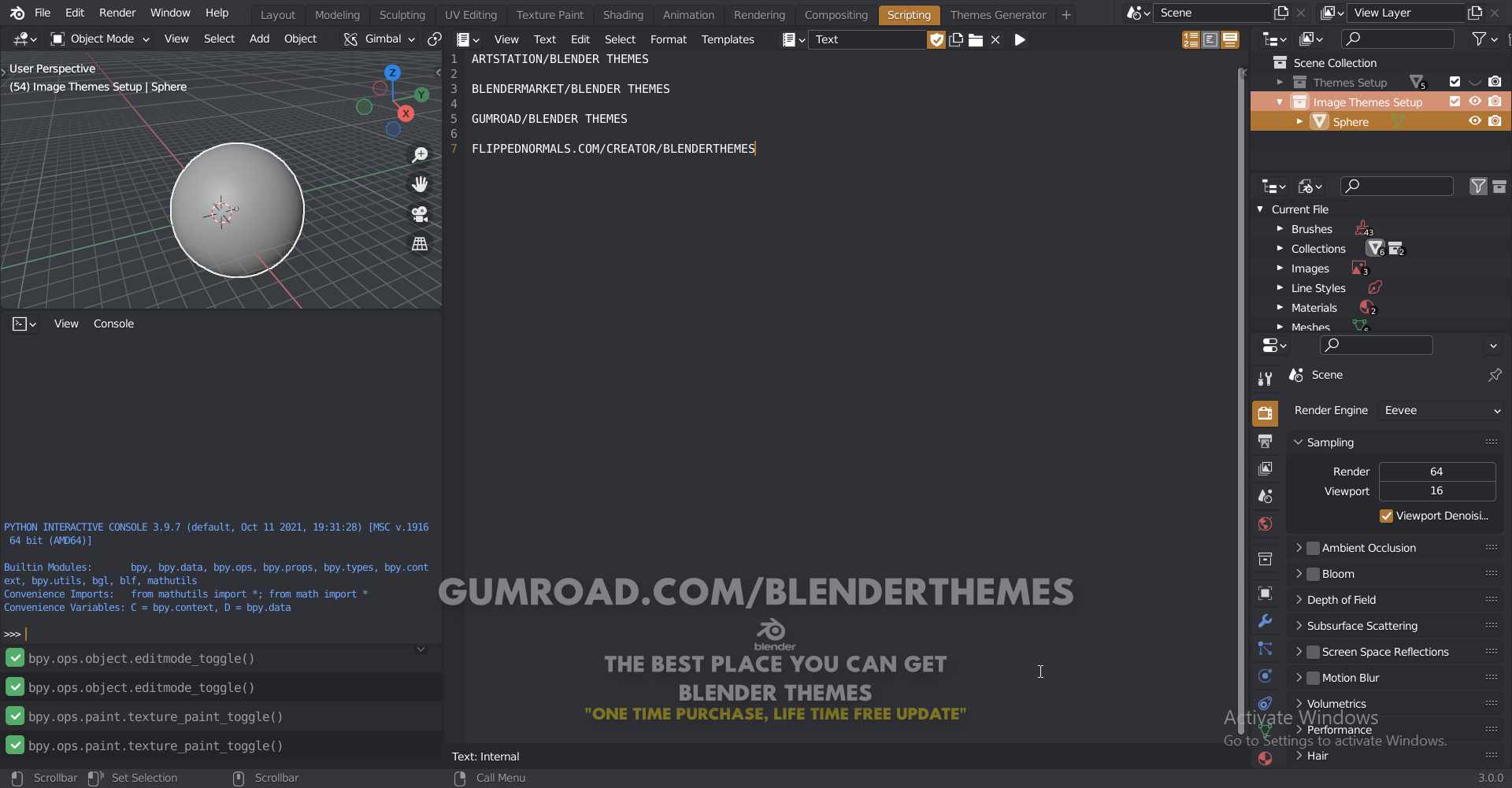
Task: Open the Templates menu in text editor
Action: 728,39
